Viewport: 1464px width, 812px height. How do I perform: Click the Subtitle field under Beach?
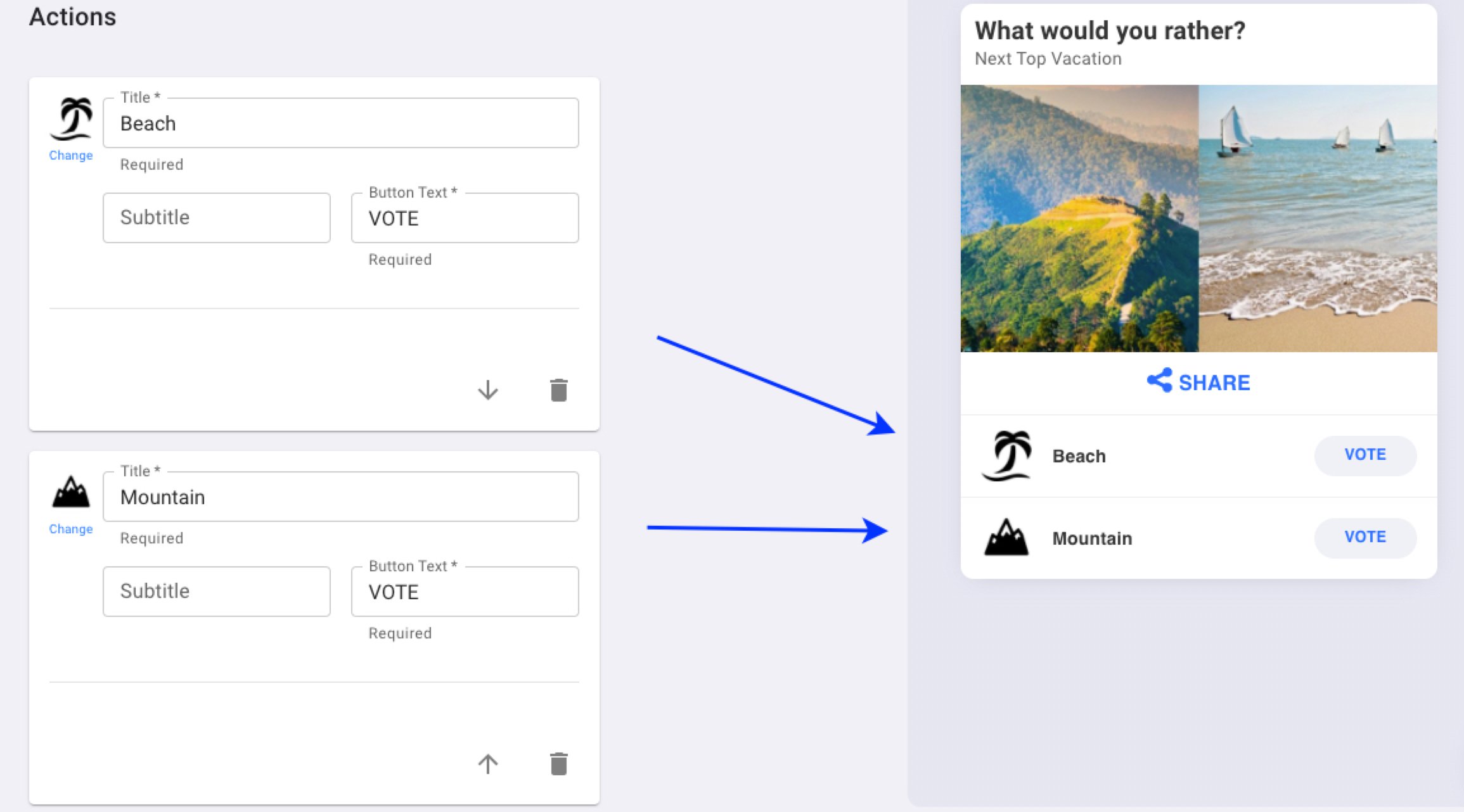coord(217,218)
